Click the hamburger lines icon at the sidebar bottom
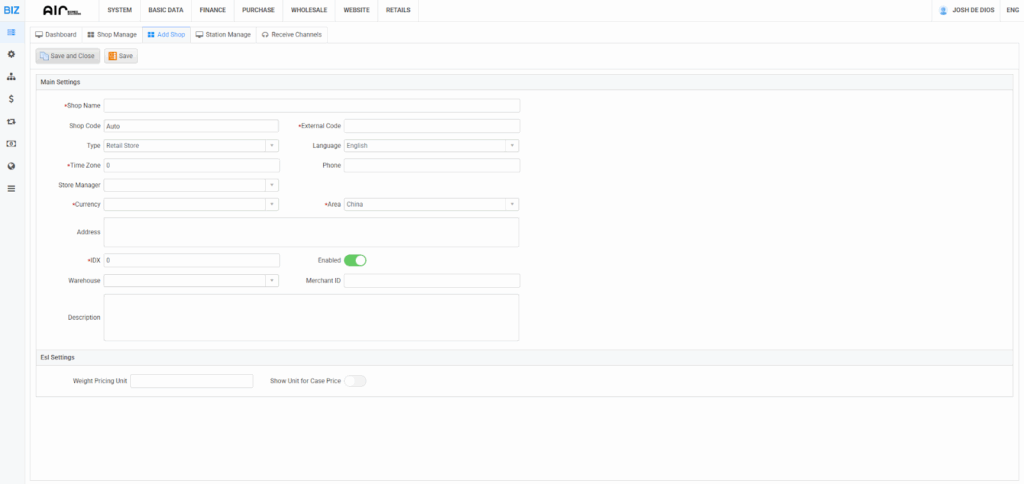This screenshot has width=1024, height=484. tap(11, 188)
